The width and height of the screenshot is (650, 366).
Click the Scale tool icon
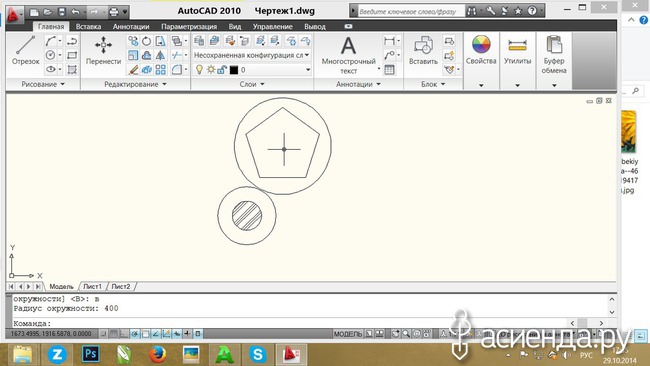(133, 55)
